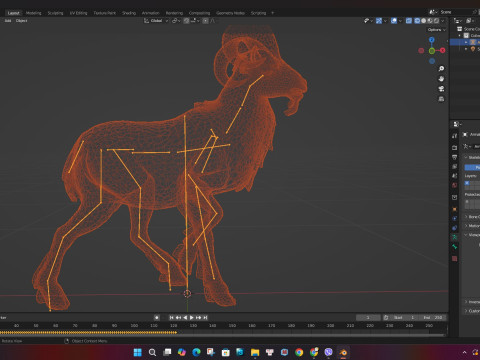Viewport: 480px width, 360px height.
Task: Click the red X axis gizmo handle
Action: [442, 50]
